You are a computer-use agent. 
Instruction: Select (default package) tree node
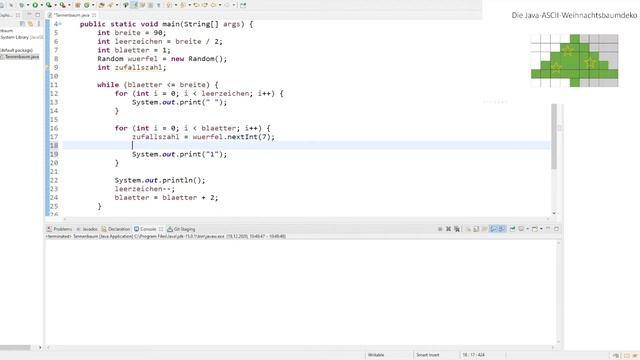click(x=16, y=50)
